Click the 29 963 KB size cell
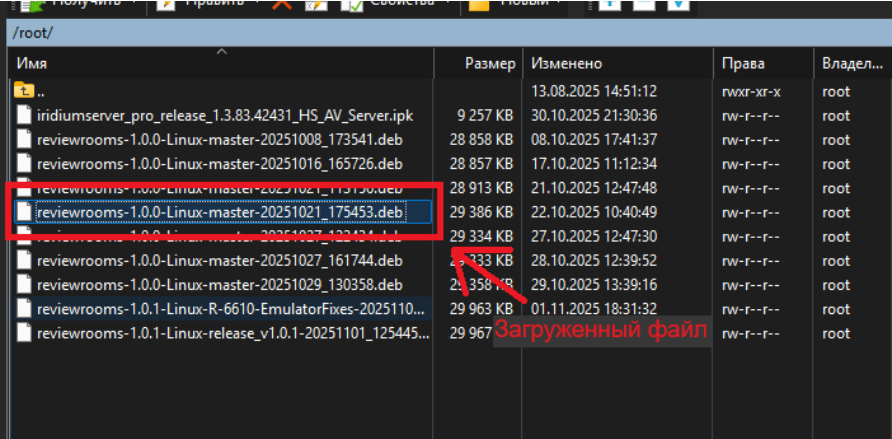The image size is (892, 439). point(481,309)
